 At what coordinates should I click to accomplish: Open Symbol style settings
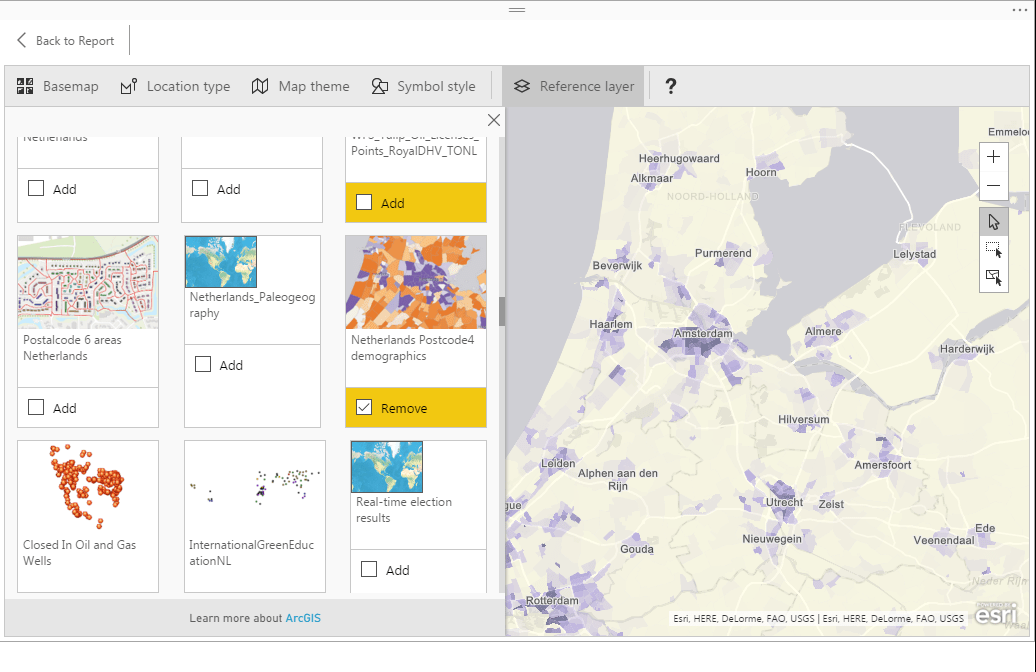[x=424, y=86]
